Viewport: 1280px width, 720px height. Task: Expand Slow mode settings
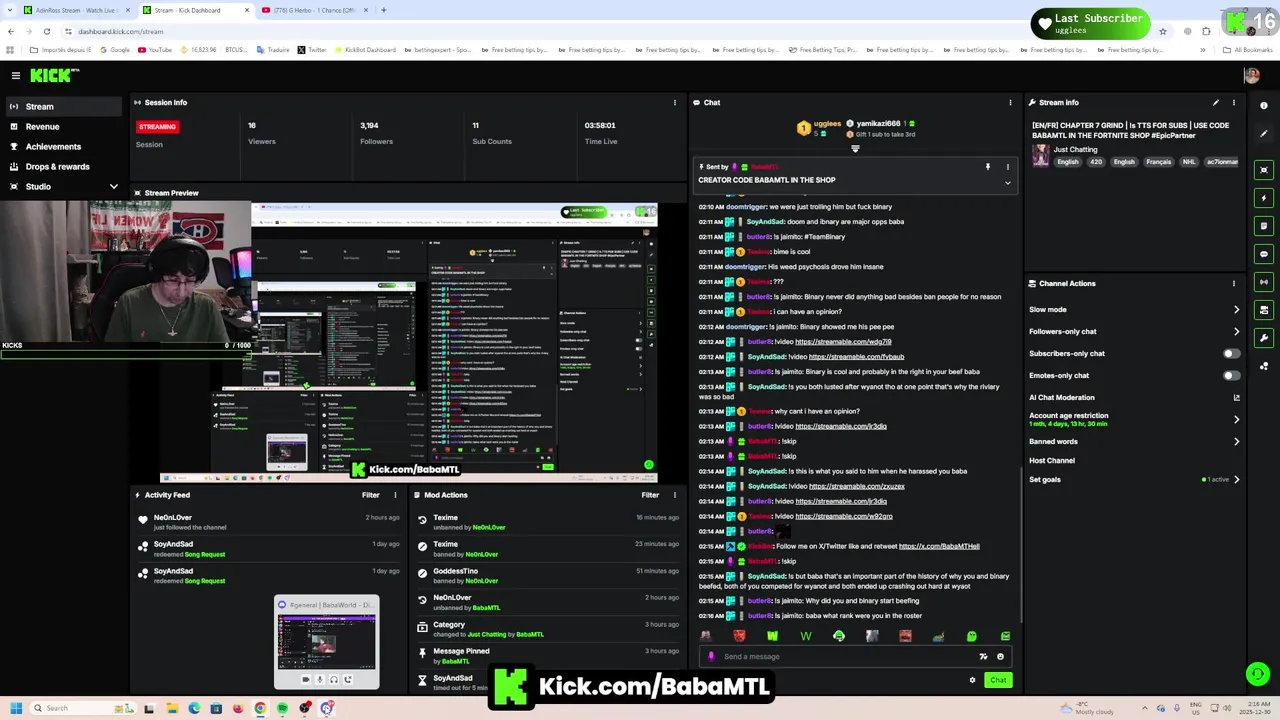point(1237,310)
